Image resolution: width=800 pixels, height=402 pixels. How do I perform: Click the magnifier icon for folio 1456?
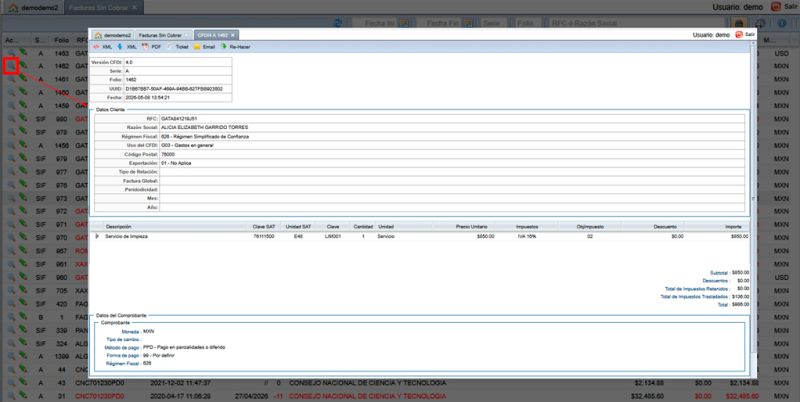coord(11,145)
